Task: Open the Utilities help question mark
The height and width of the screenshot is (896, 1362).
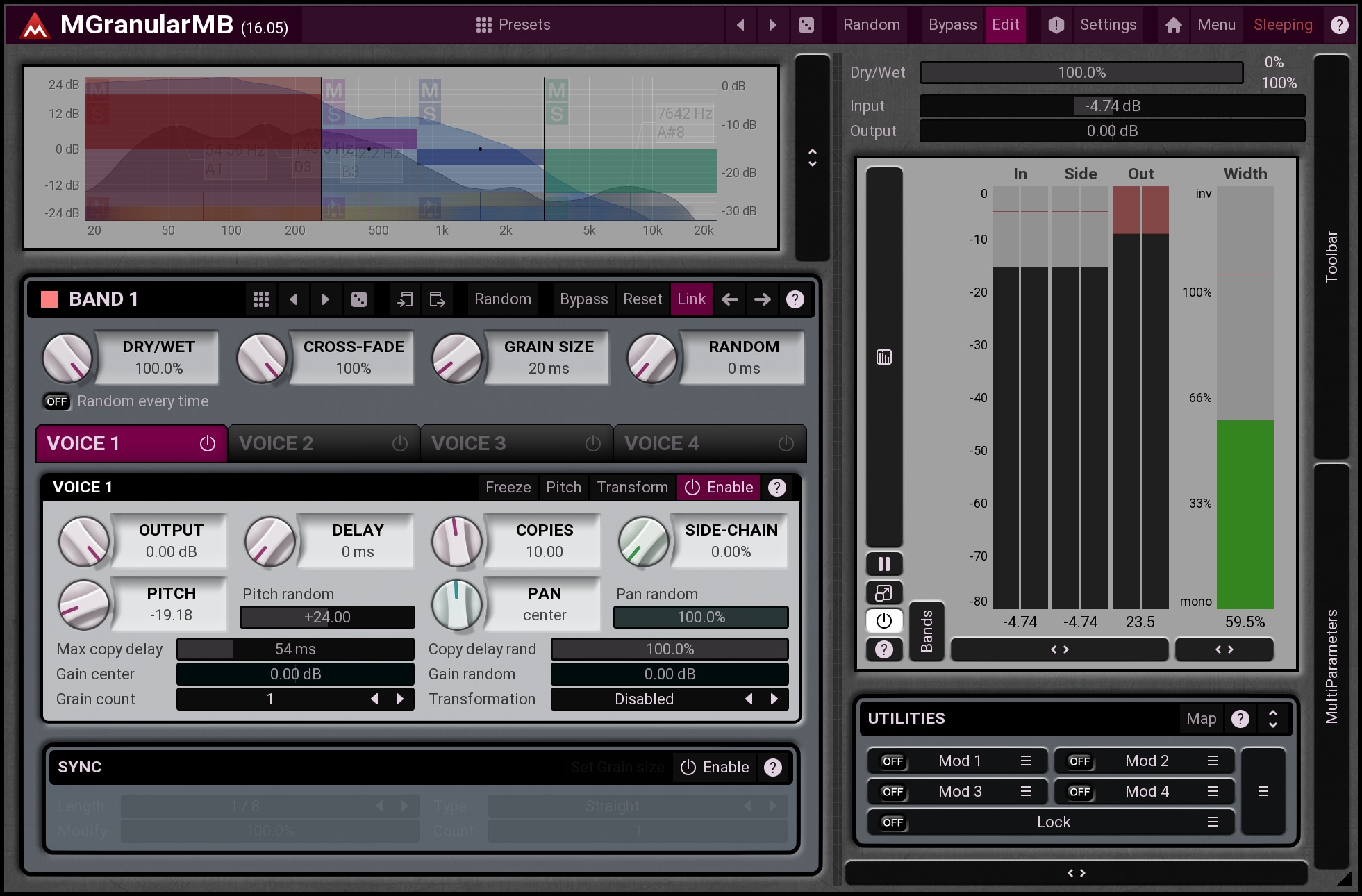Action: click(1240, 719)
